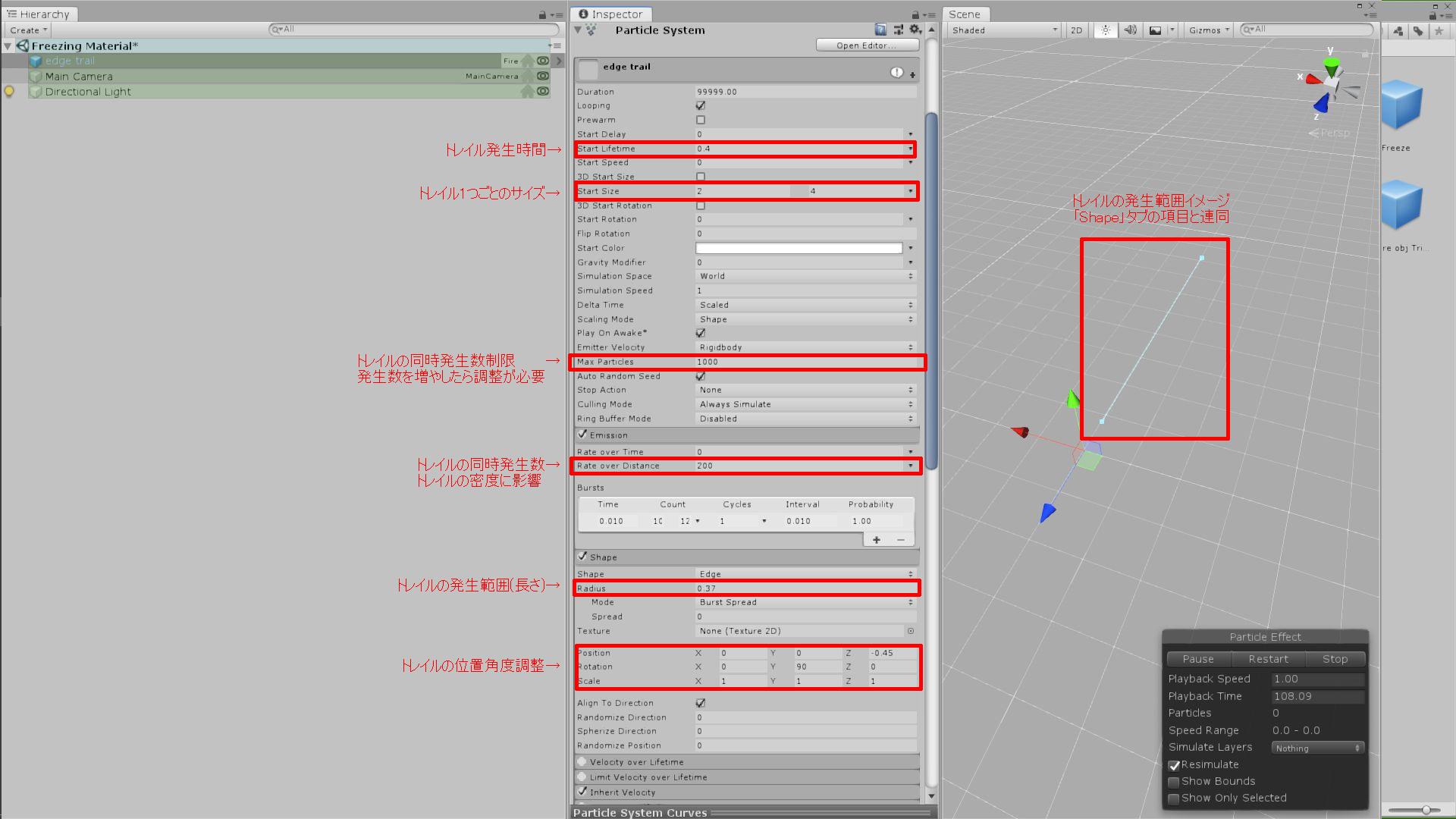Open the Shaded draw mode dropdown

(x=1004, y=30)
